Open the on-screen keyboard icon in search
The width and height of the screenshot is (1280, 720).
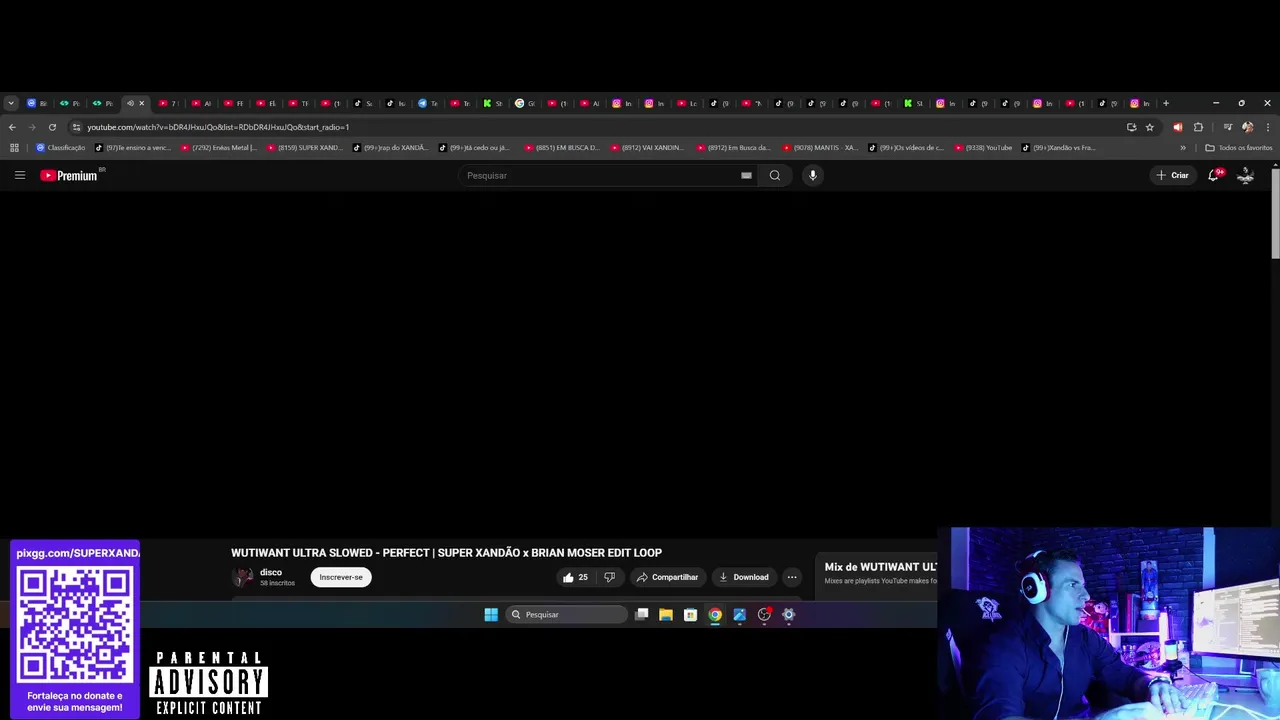(746, 175)
